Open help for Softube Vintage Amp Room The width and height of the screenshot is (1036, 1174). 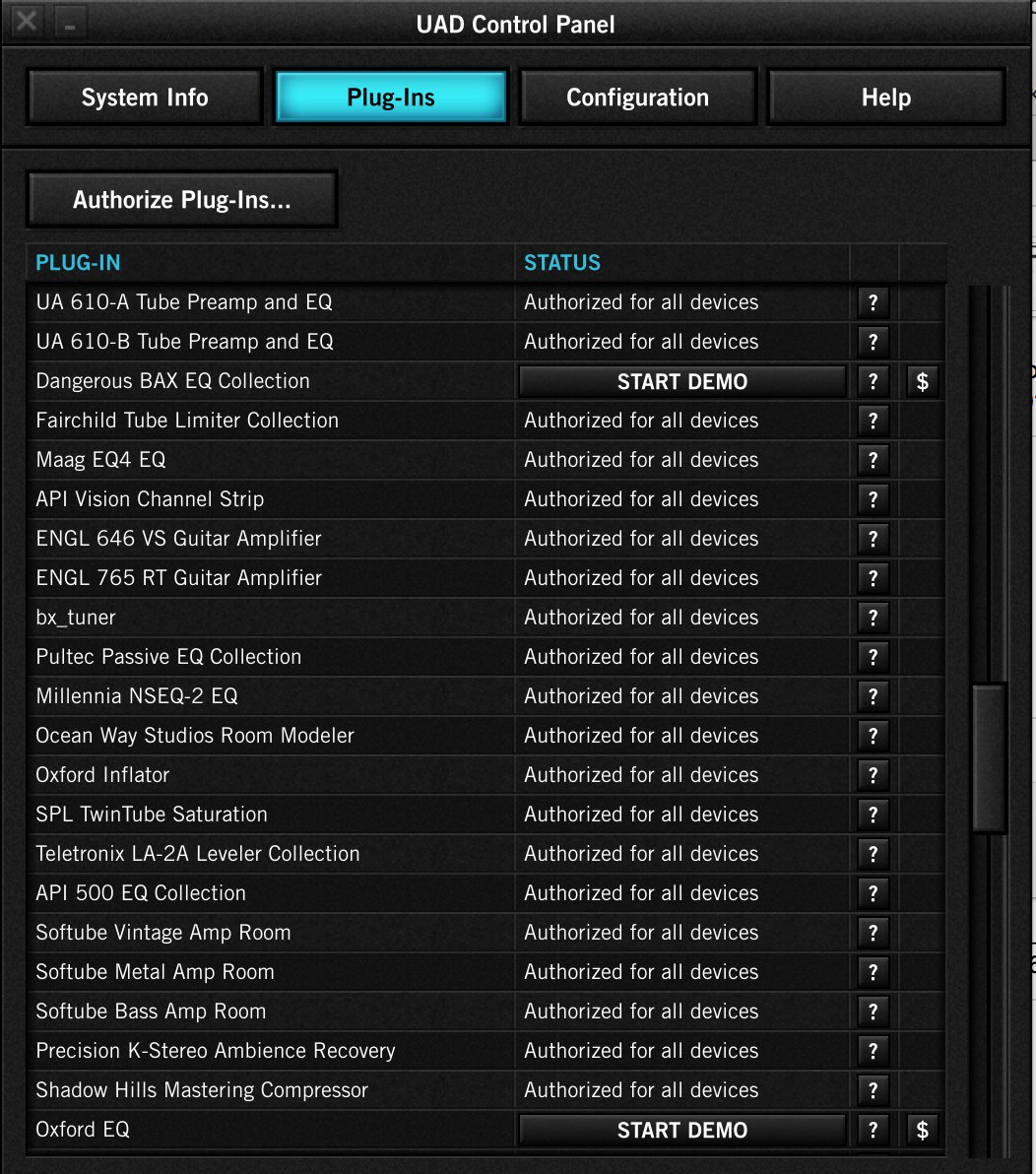click(x=873, y=933)
